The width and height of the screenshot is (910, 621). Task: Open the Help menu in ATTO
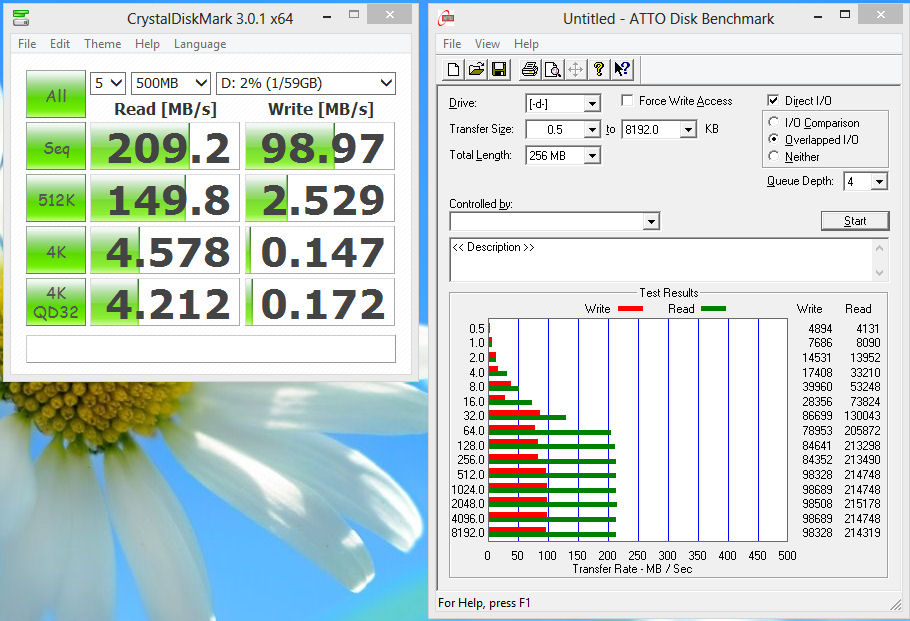526,44
